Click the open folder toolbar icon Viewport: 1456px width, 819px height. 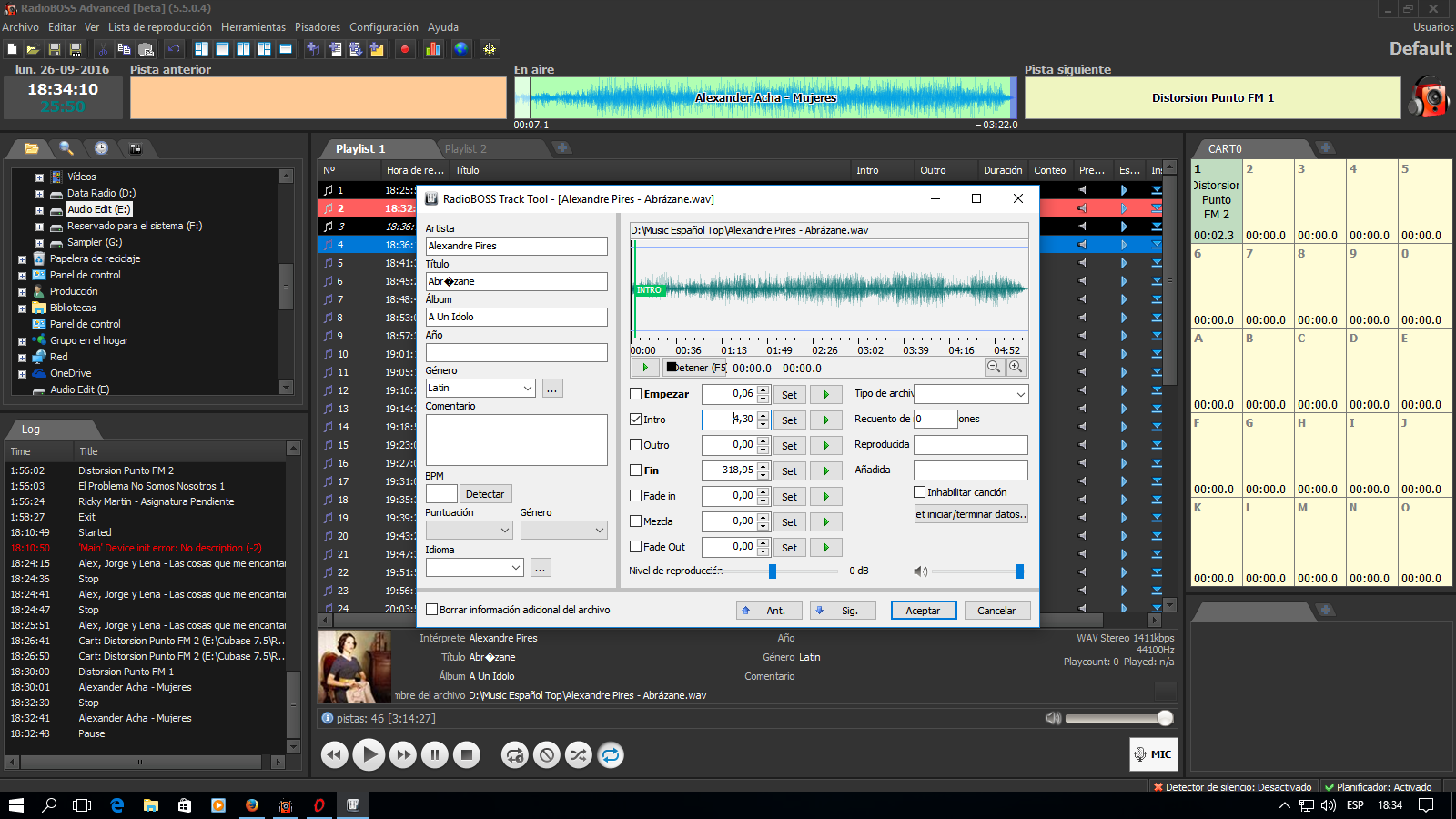click(33, 49)
